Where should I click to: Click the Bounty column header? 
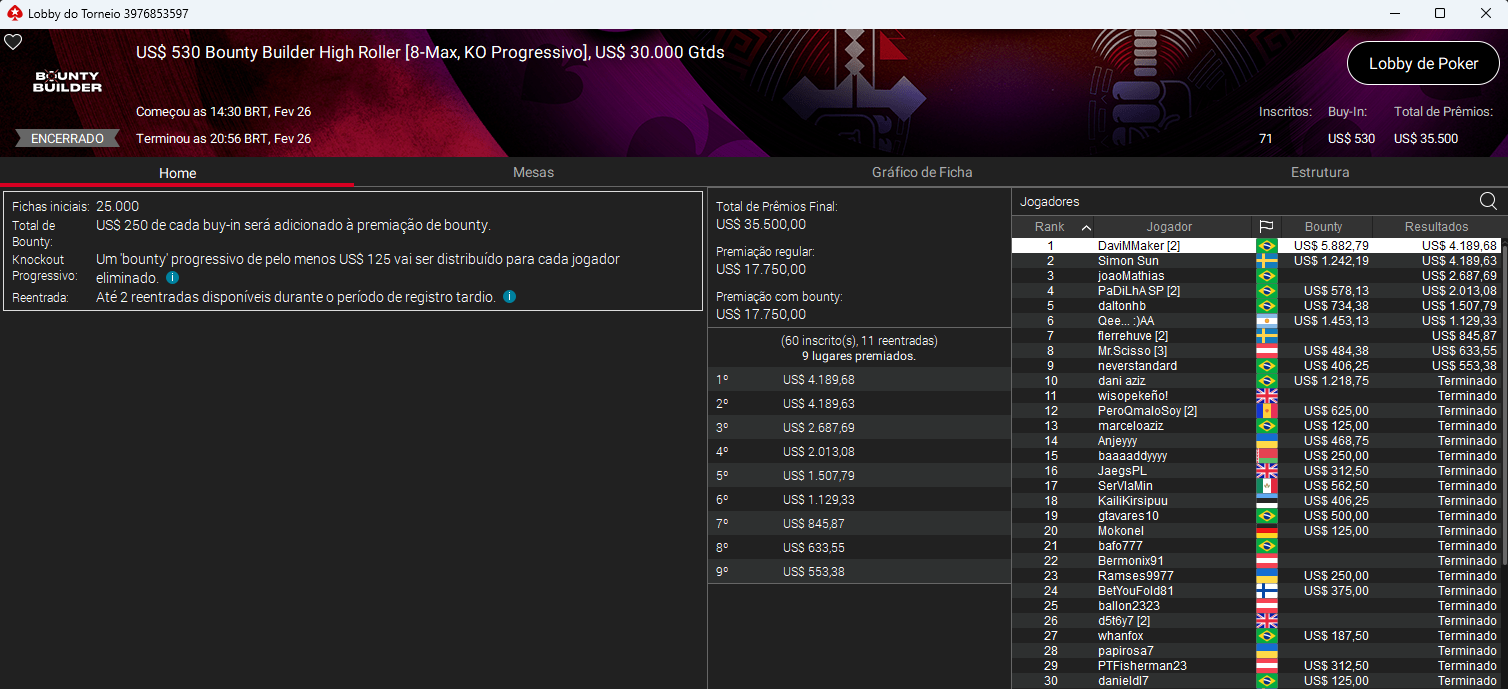pyautogui.click(x=1325, y=226)
